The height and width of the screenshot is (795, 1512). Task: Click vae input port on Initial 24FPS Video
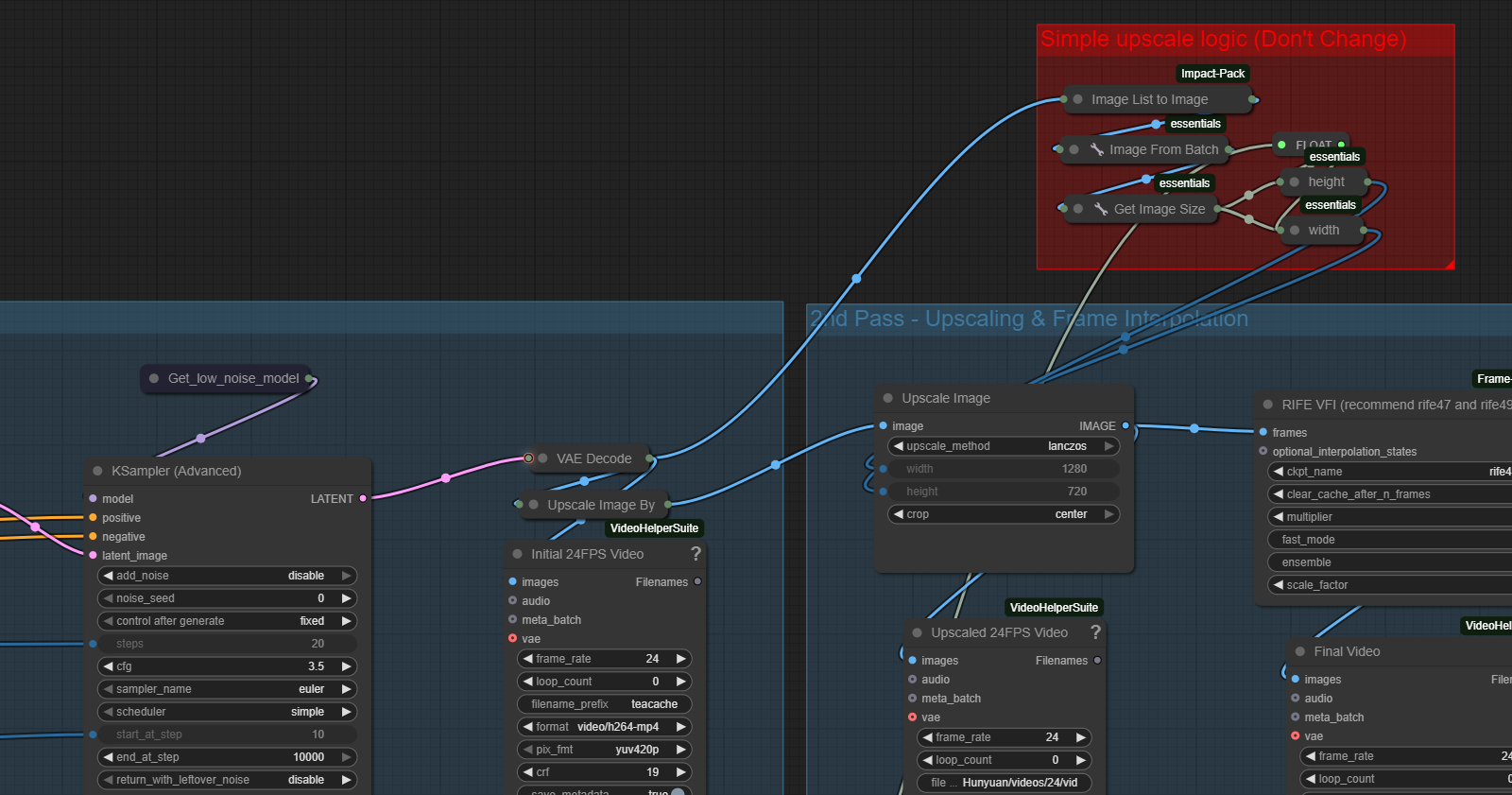click(512, 638)
